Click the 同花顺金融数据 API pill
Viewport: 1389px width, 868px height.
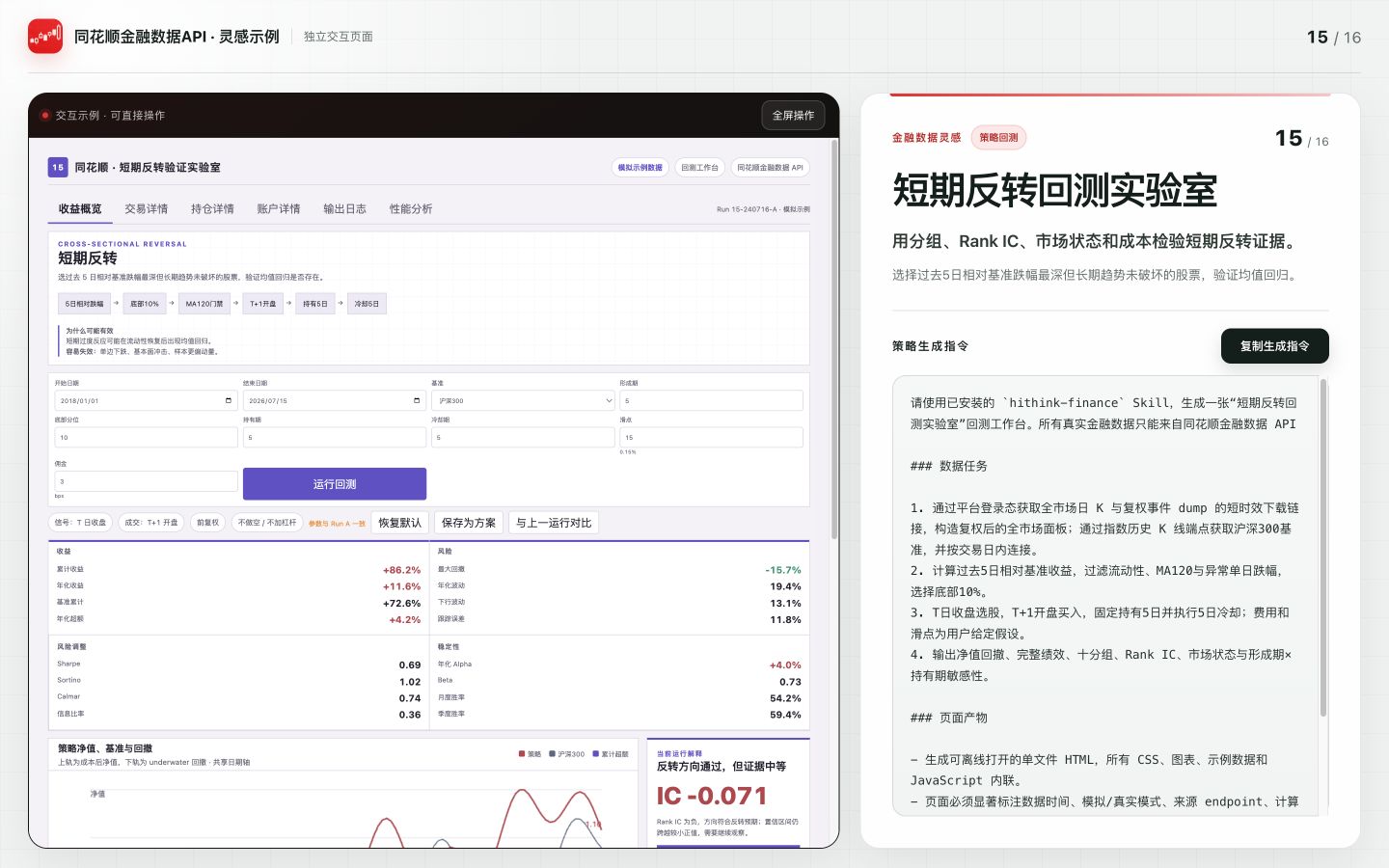click(770, 168)
